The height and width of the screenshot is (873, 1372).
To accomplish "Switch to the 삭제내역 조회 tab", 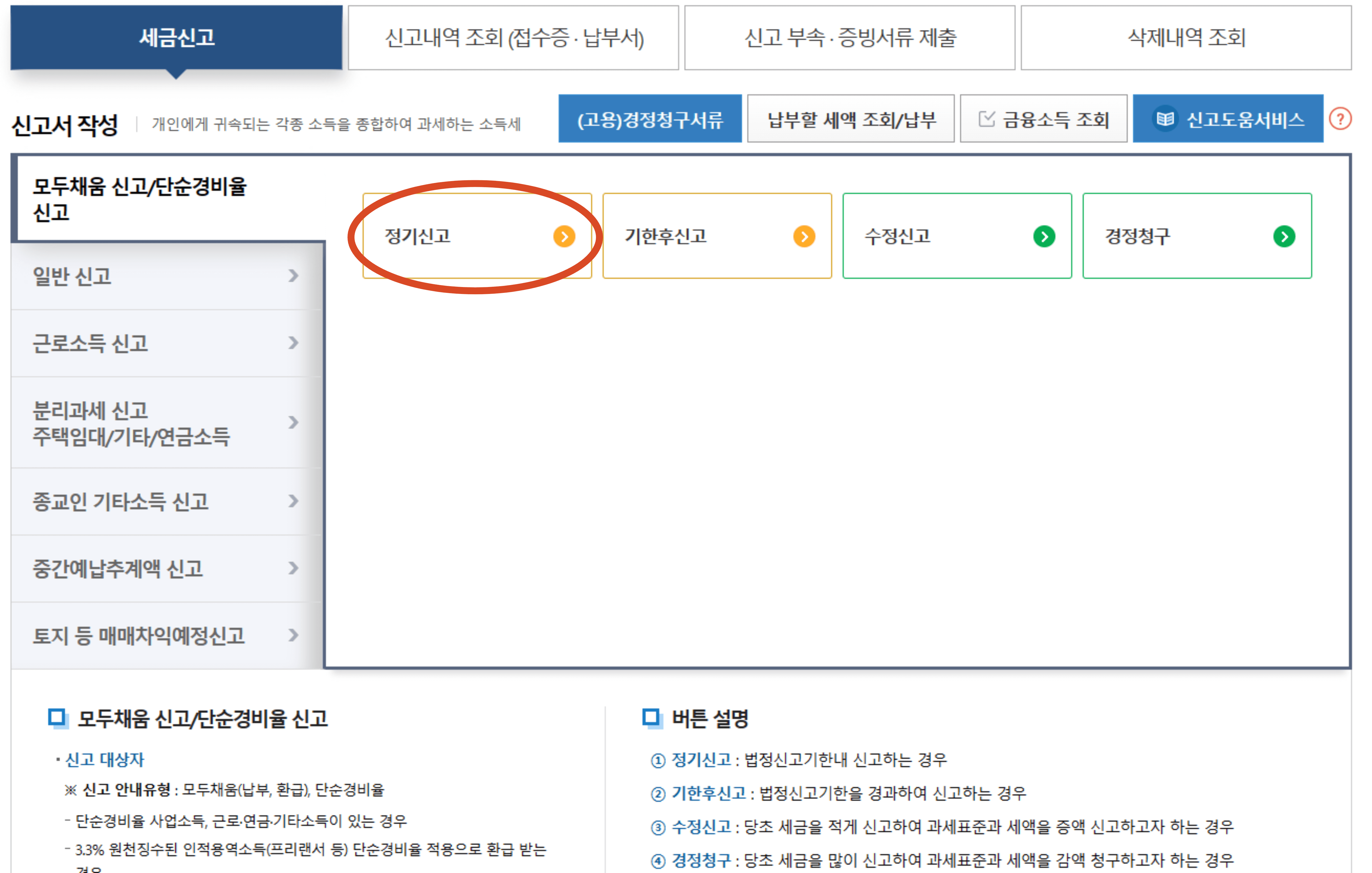I will 1187,38.
